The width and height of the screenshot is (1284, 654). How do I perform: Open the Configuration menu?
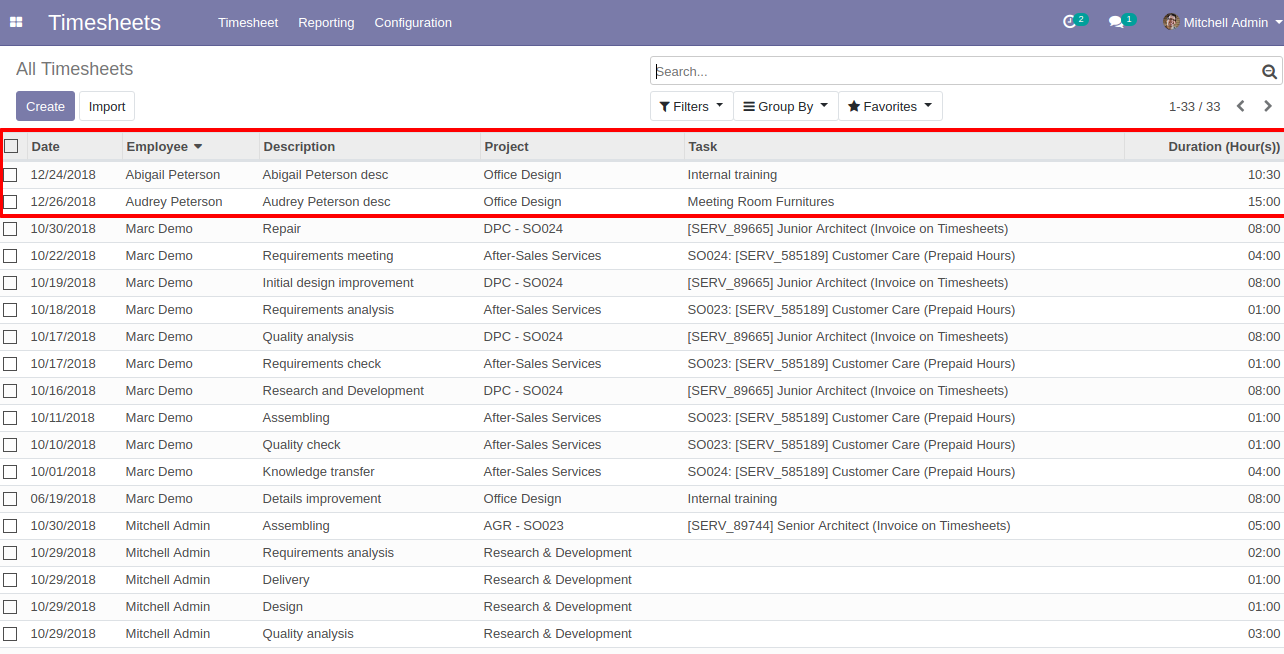click(x=413, y=22)
